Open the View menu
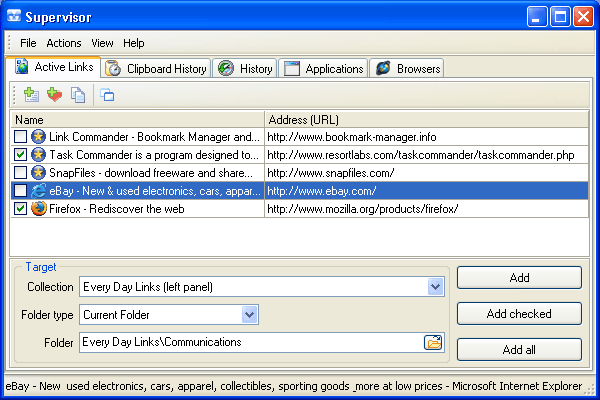 (x=102, y=43)
